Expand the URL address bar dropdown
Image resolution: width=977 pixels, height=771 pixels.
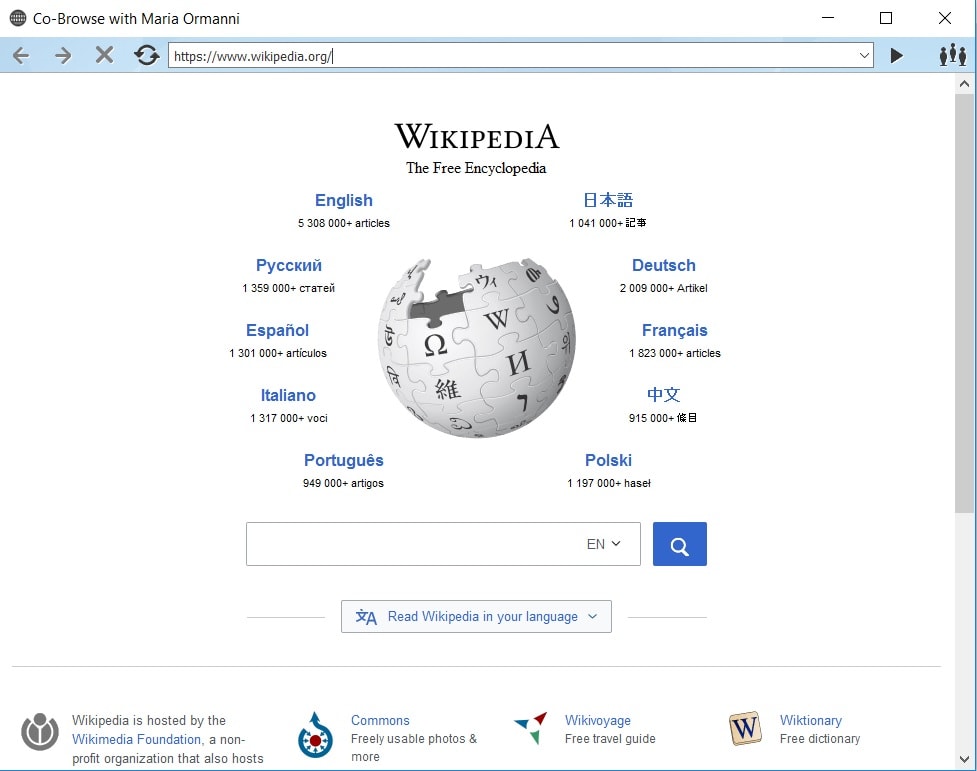point(864,55)
